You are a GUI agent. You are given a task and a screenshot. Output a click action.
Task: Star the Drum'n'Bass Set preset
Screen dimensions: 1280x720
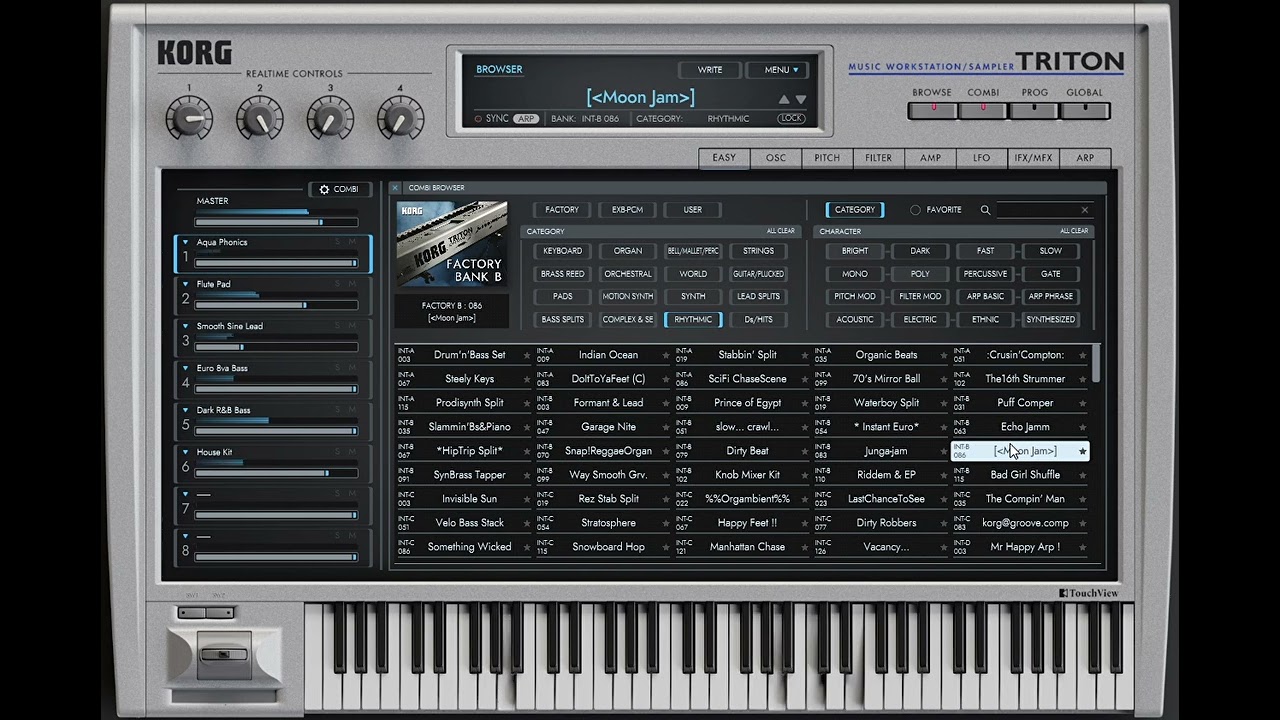[x=527, y=356]
